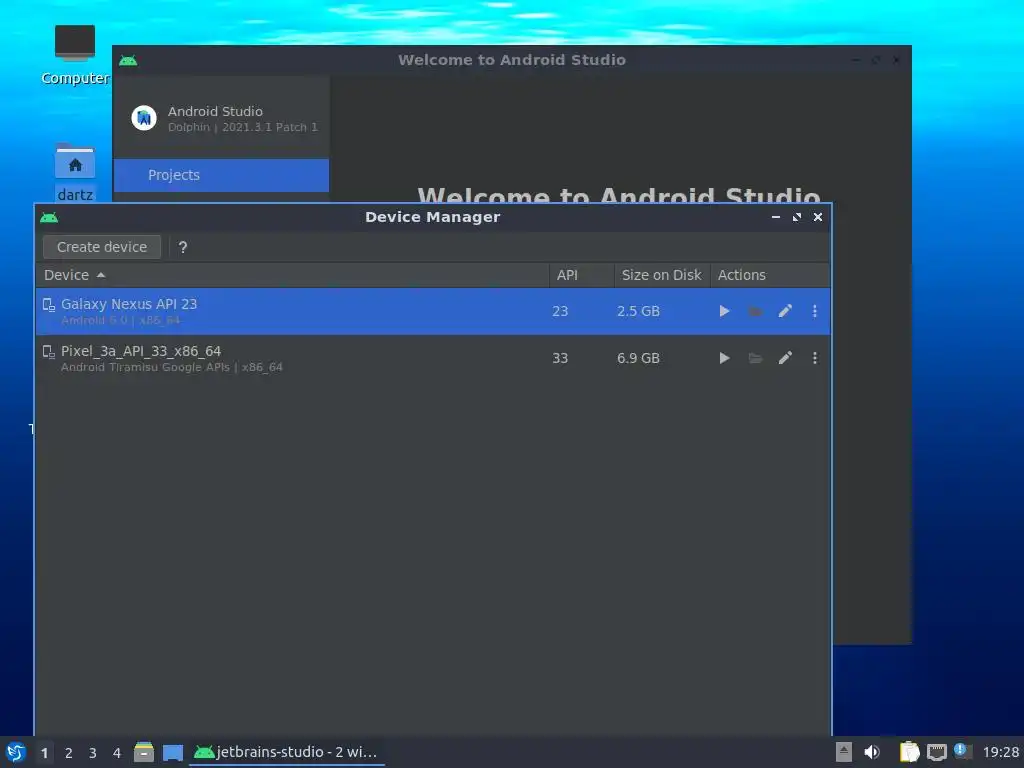The image size is (1024, 768).
Task: Click Android icon in Device Manager title bar
Action: pyautogui.click(x=49, y=217)
